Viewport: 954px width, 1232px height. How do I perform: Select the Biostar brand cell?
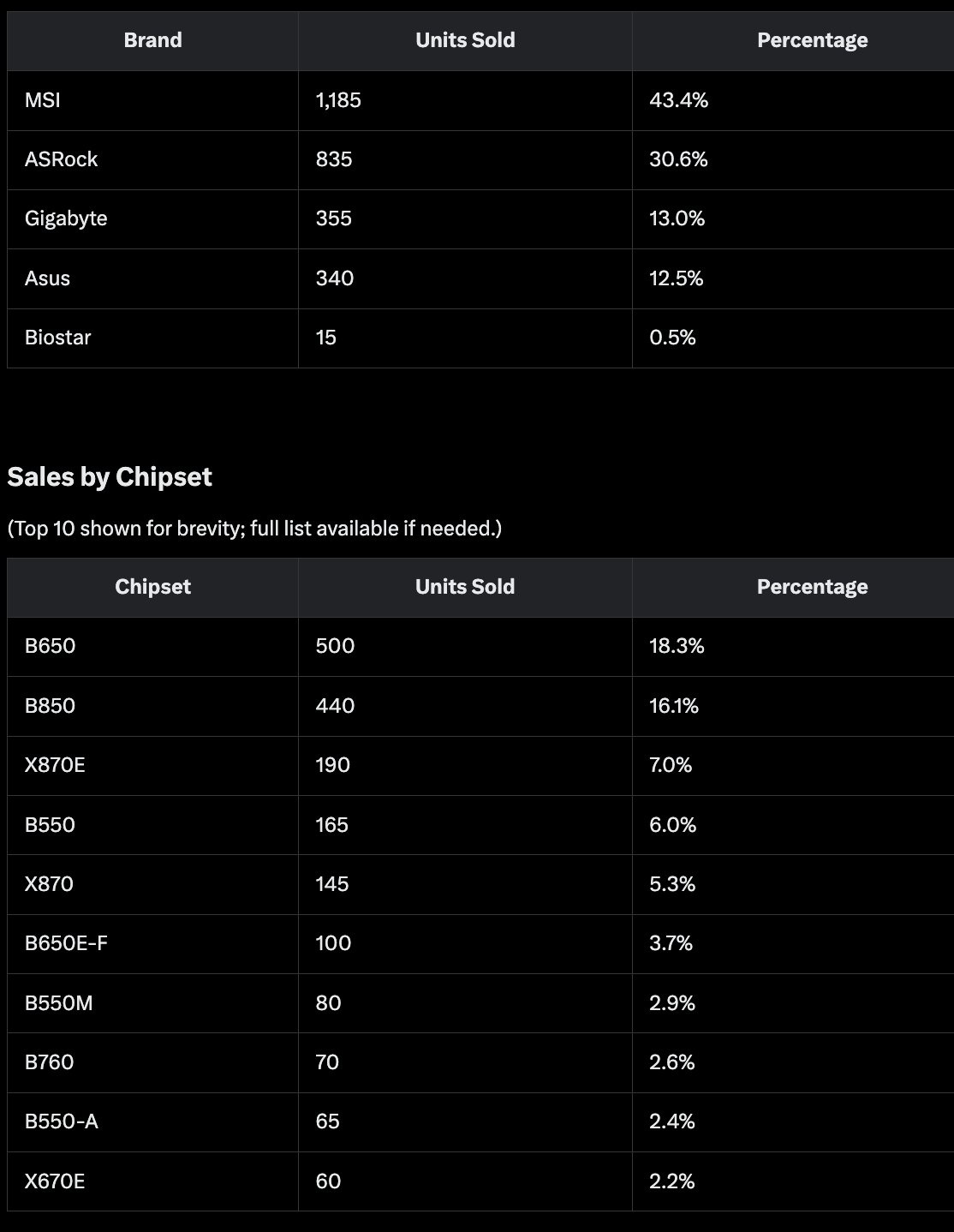[58, 338]
